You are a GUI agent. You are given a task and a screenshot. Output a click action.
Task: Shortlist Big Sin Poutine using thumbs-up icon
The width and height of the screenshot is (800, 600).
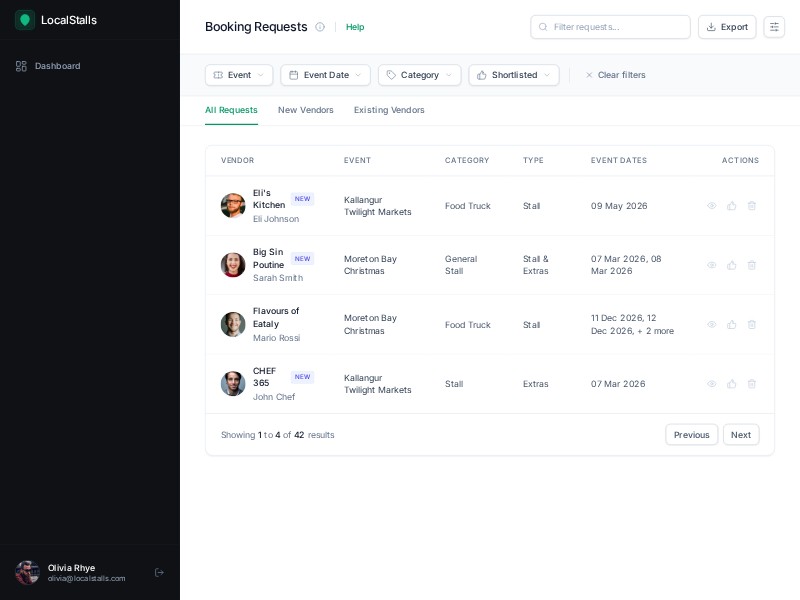(732, 265)
